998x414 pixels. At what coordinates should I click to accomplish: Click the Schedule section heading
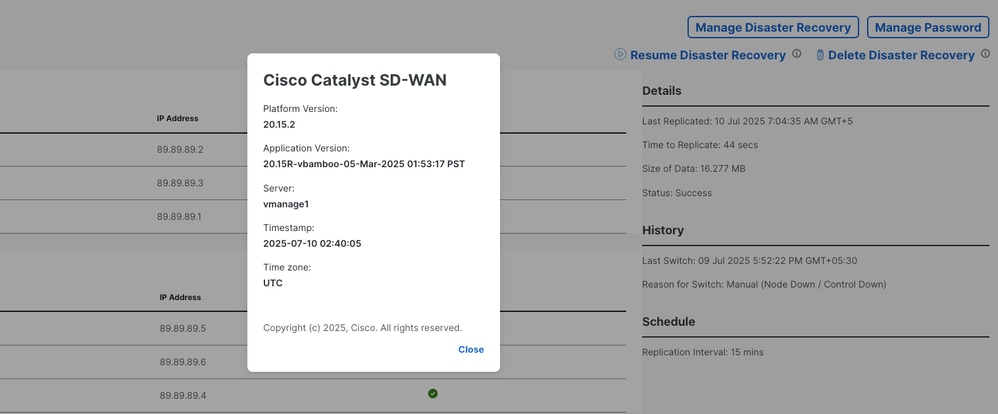(668, 322)
